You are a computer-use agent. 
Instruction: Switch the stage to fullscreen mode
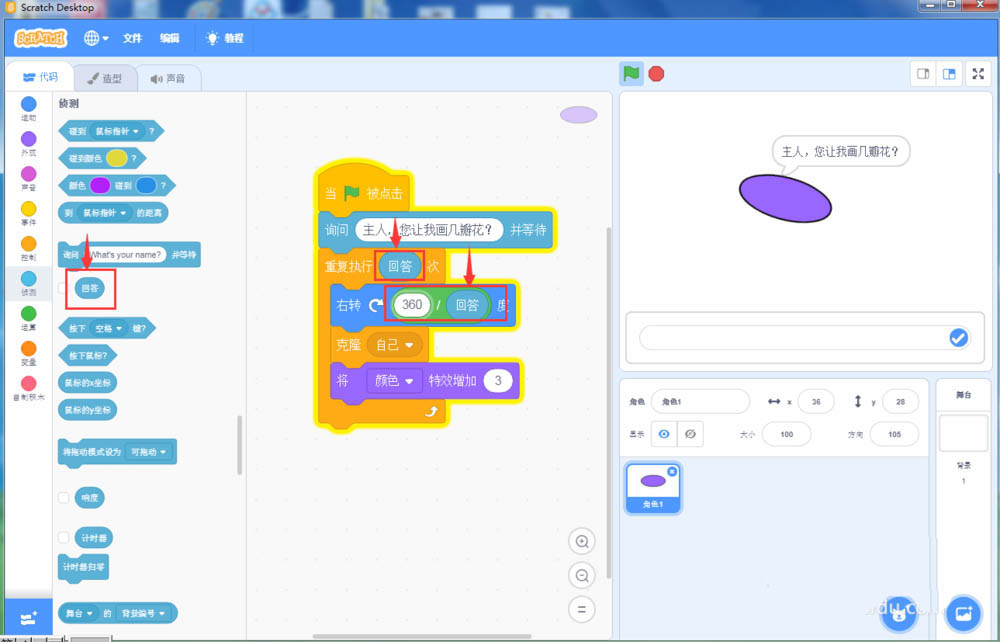[x=978, y=72]
